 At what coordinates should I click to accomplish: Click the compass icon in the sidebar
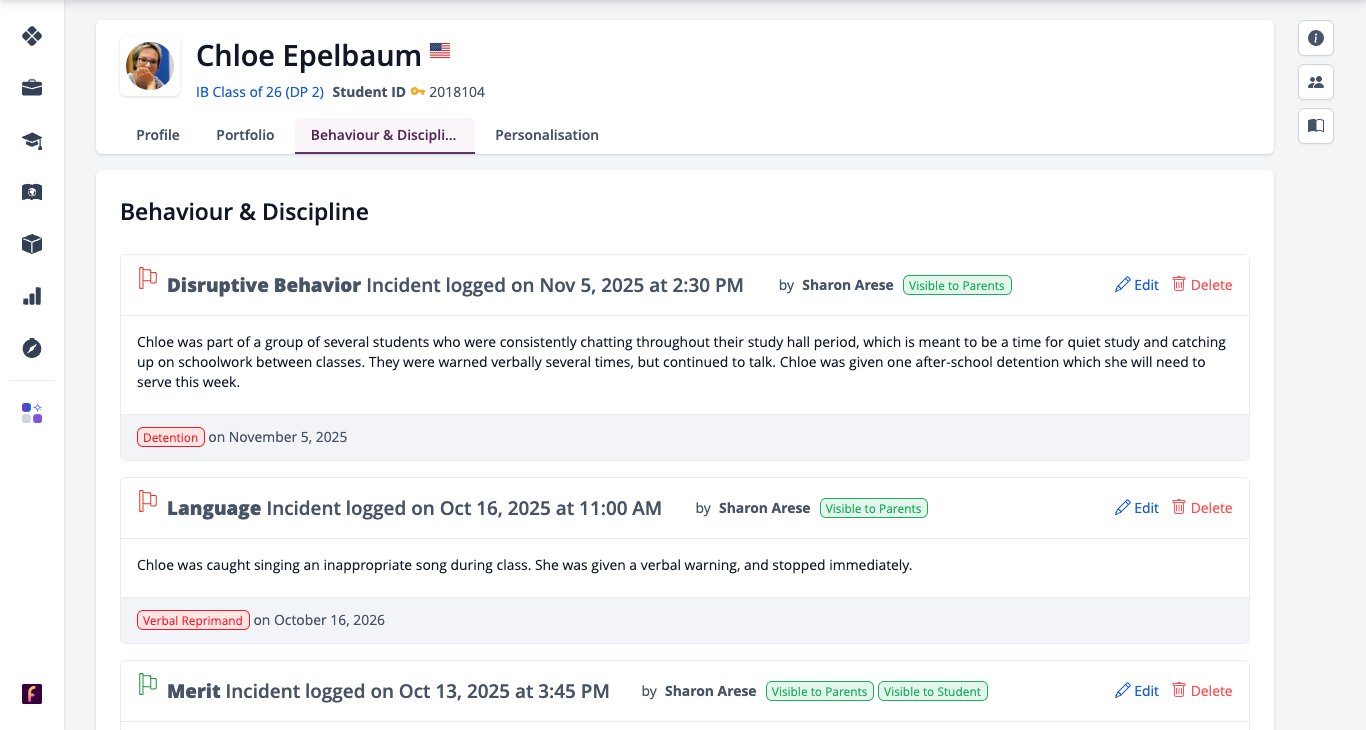(32, 348)
